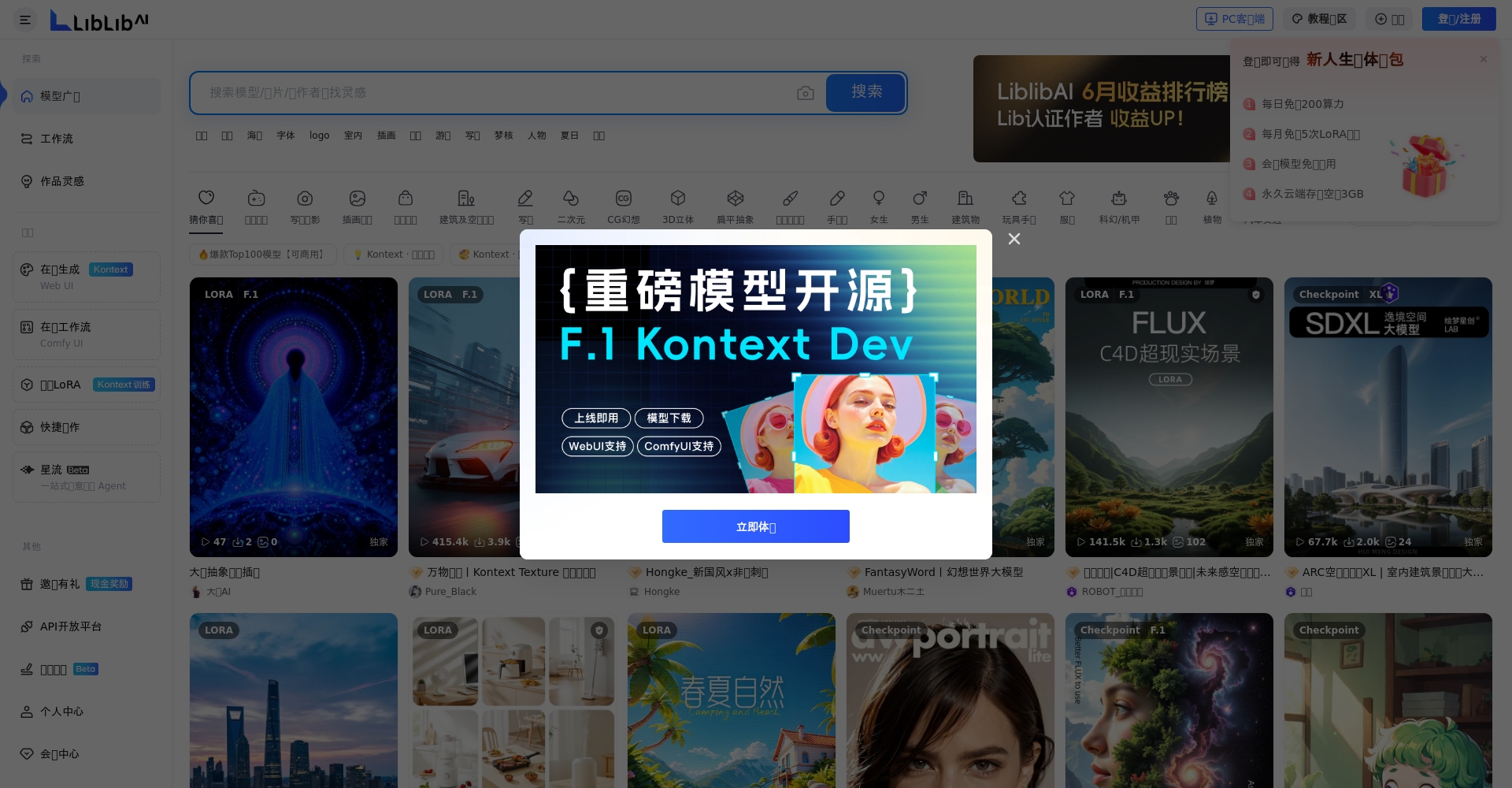Open the Kontext Texture model title link

[x=511, y=572]
